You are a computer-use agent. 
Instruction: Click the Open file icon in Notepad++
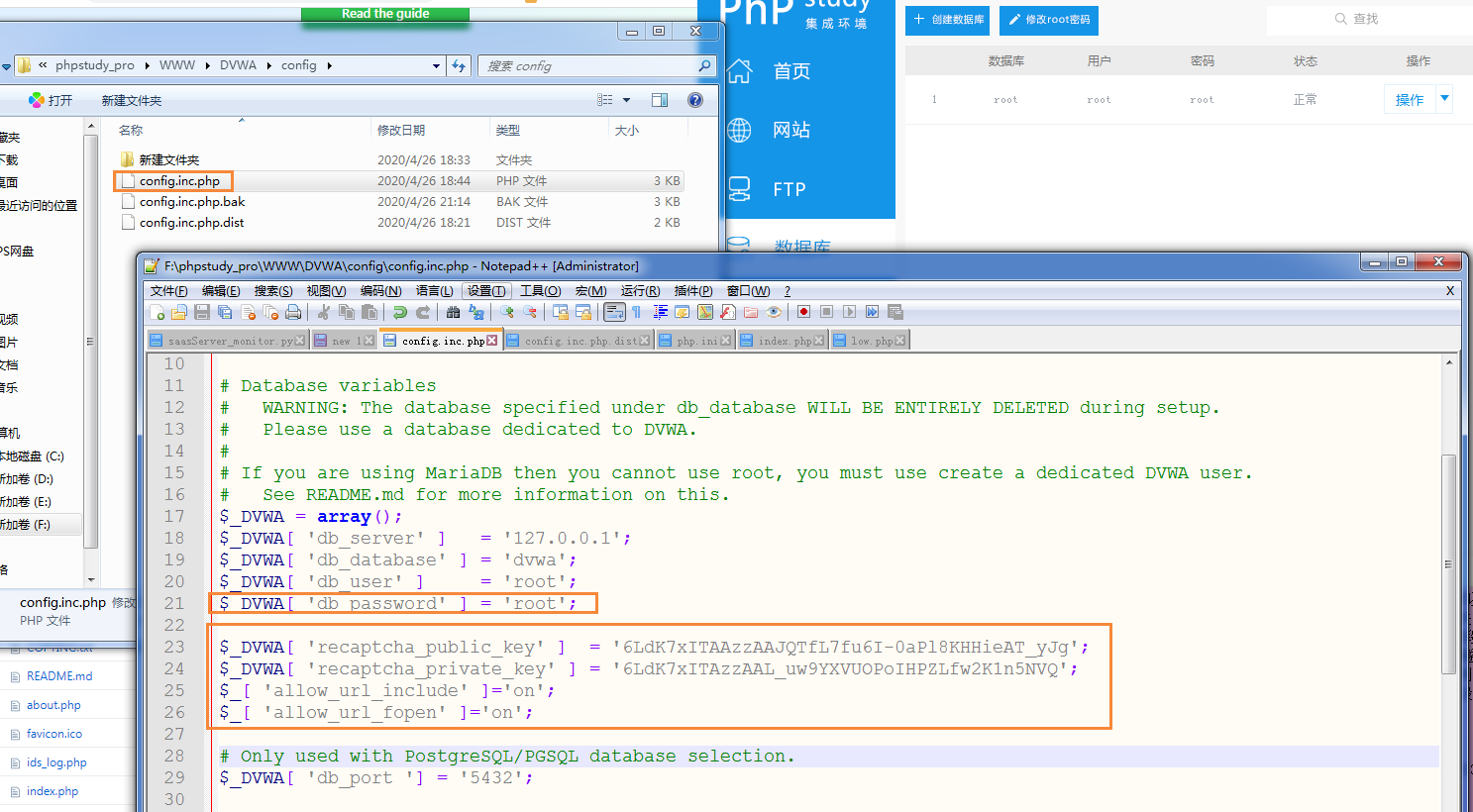[x=179, y=312]
